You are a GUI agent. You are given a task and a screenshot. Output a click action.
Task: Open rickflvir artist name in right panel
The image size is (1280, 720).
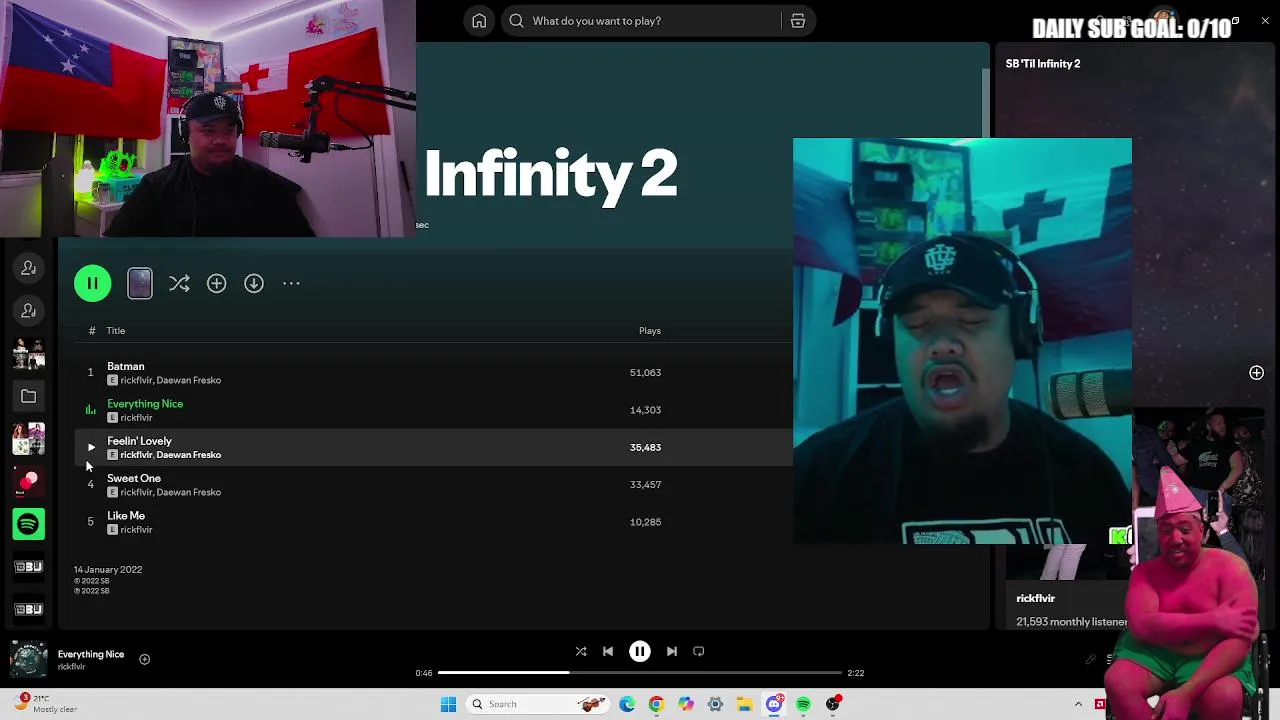coord(1035,599)
